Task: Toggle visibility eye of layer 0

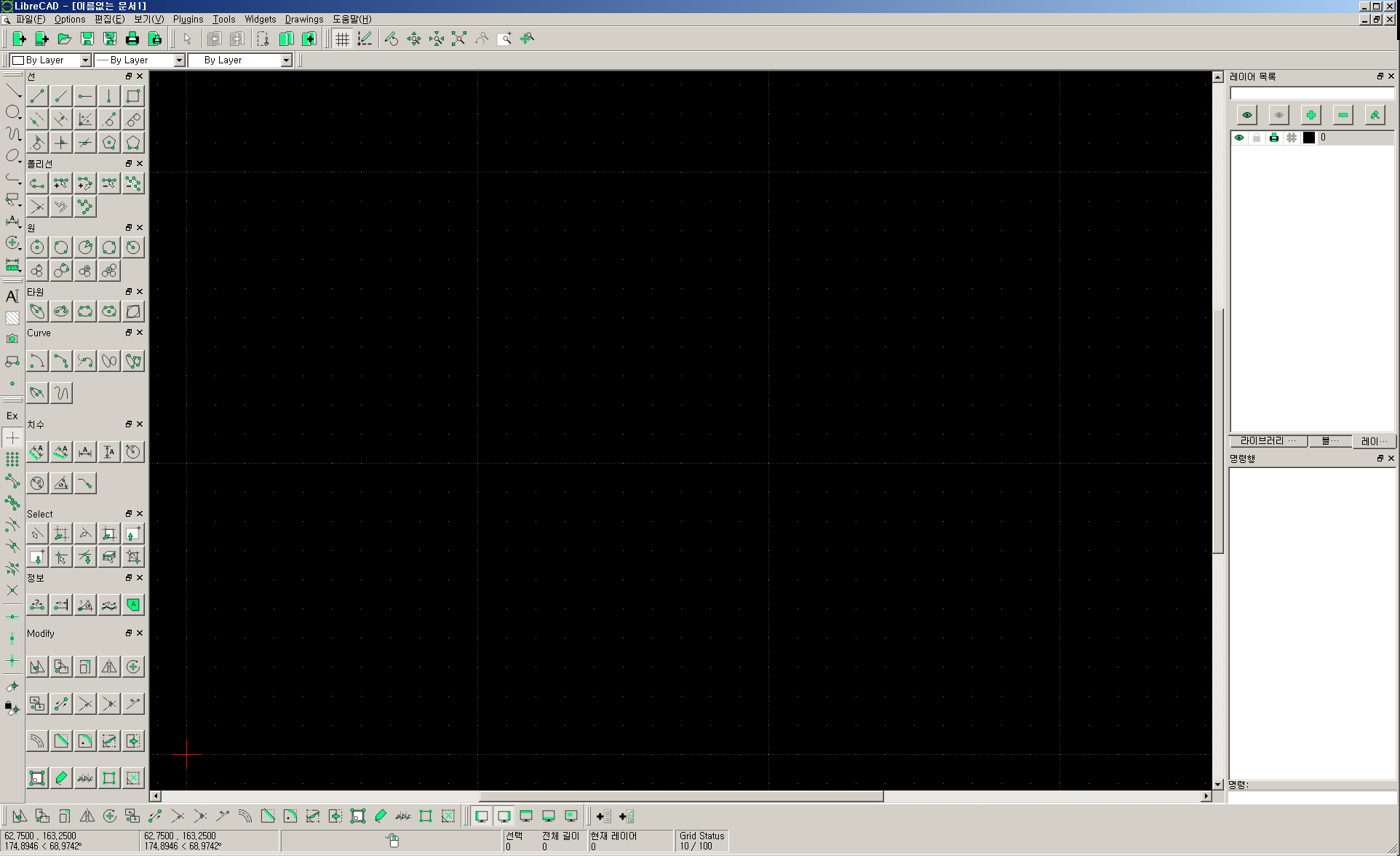Action: point(1239,138)
